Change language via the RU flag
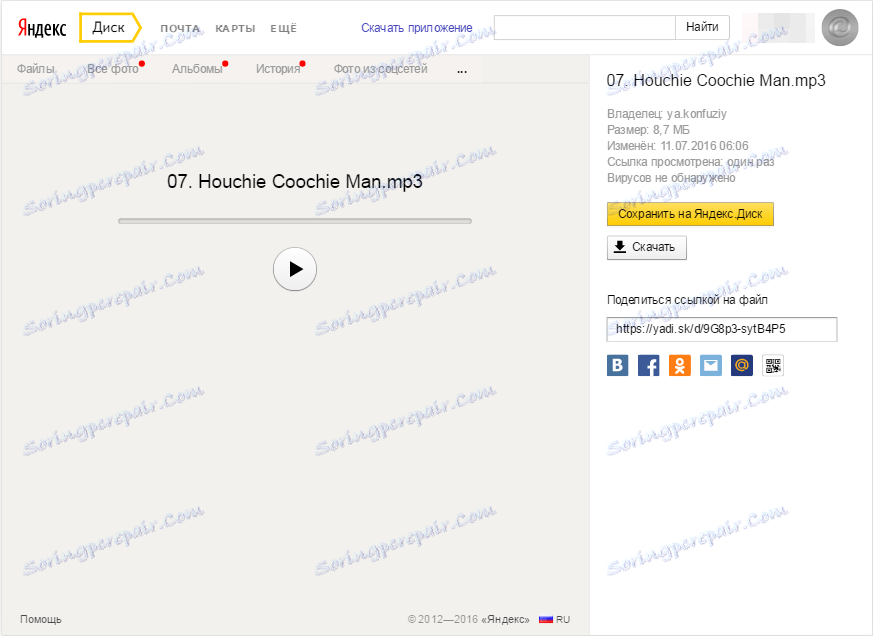The height and width of the screenshot is (636, 873). [555, 619]
